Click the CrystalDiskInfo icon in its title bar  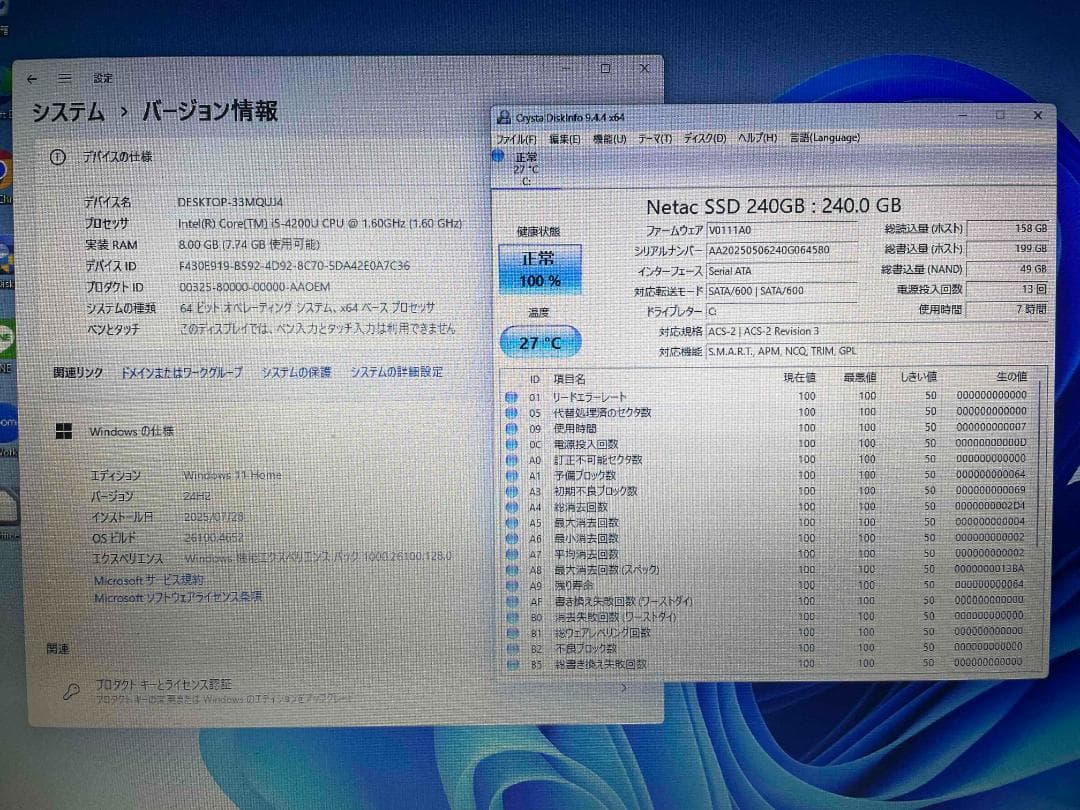coord(504,116)
